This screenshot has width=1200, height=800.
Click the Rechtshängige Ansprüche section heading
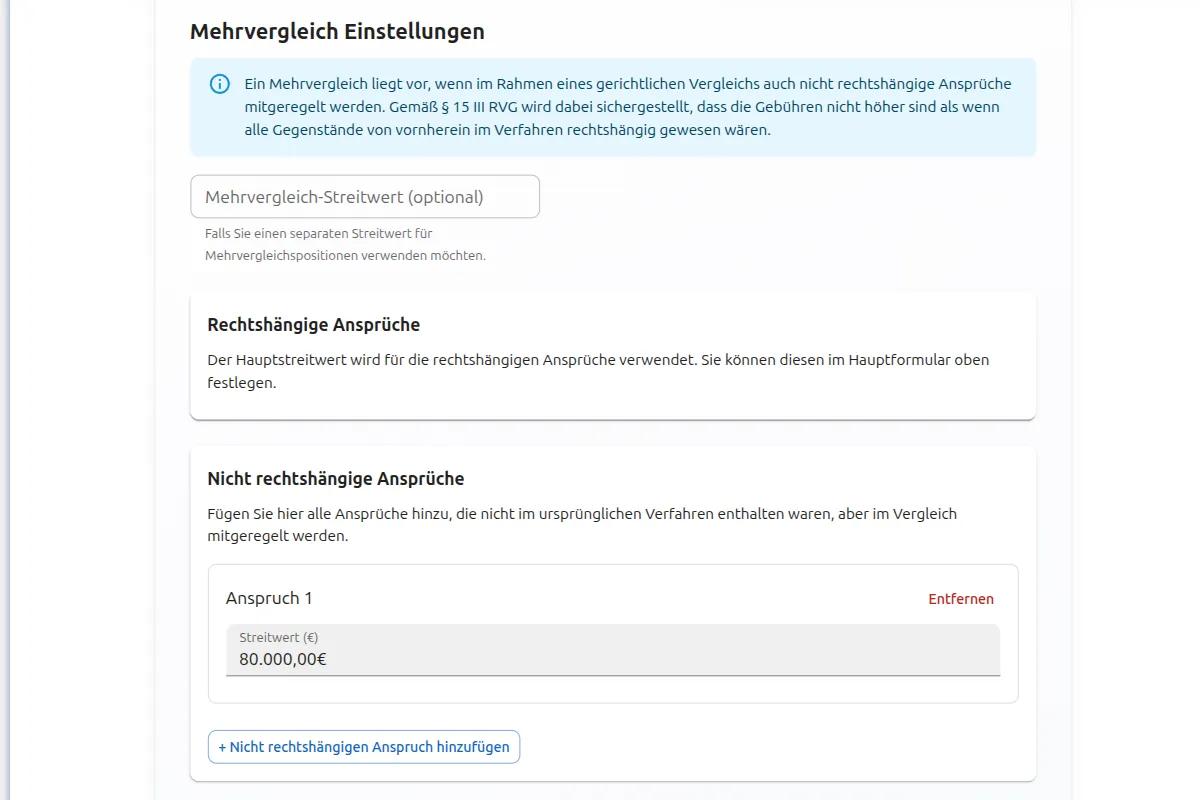(314, 324)
